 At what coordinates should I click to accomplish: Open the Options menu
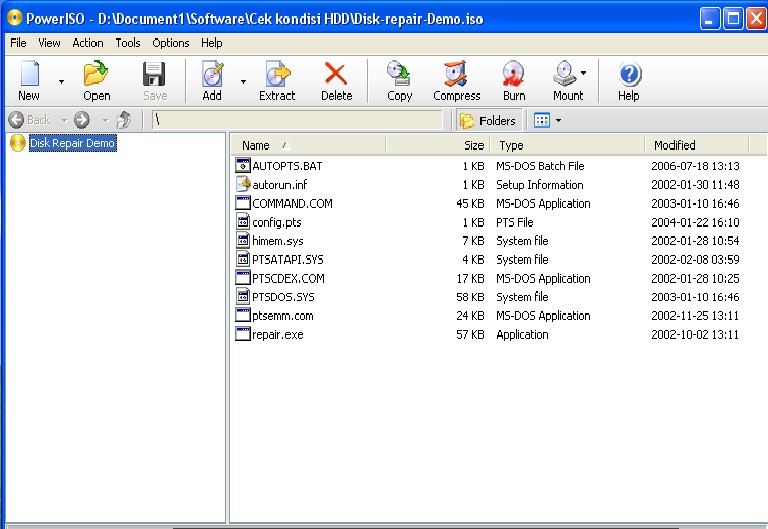coord(170,43)
